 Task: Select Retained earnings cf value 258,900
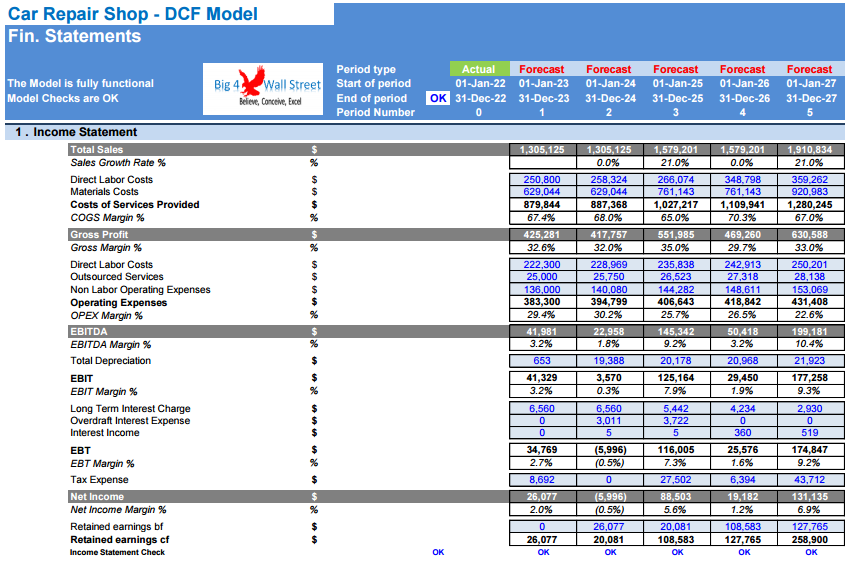[810, 540]
